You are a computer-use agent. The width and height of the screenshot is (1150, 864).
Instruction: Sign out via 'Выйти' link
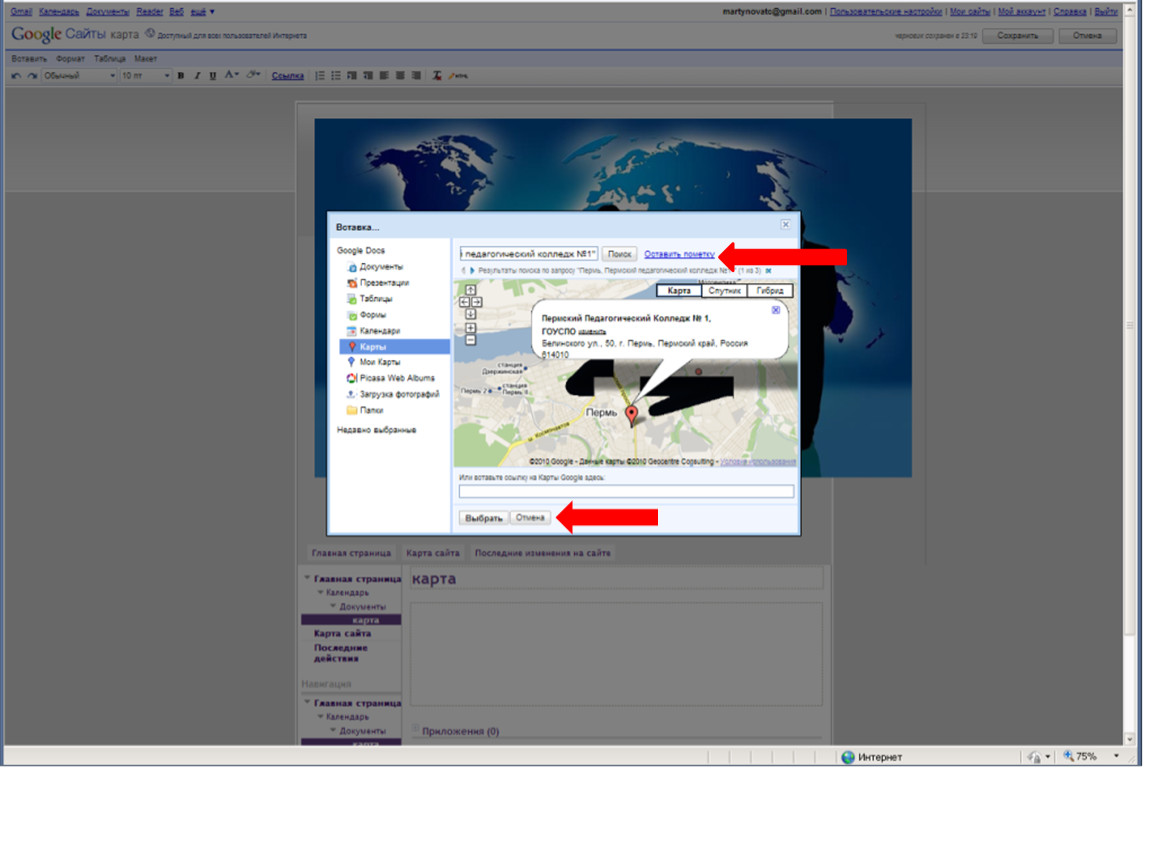click(1106, 12)
